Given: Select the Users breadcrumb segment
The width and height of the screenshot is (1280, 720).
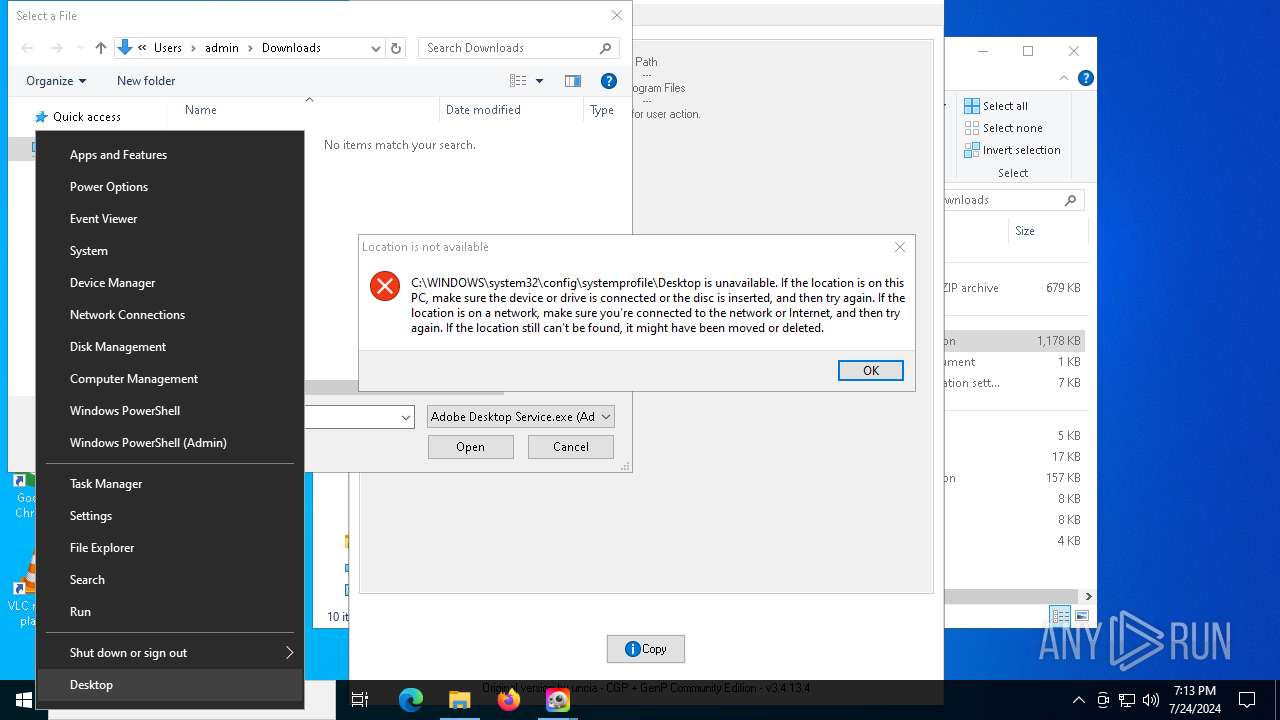Looking at the screenshot, I should click(168, 48).
